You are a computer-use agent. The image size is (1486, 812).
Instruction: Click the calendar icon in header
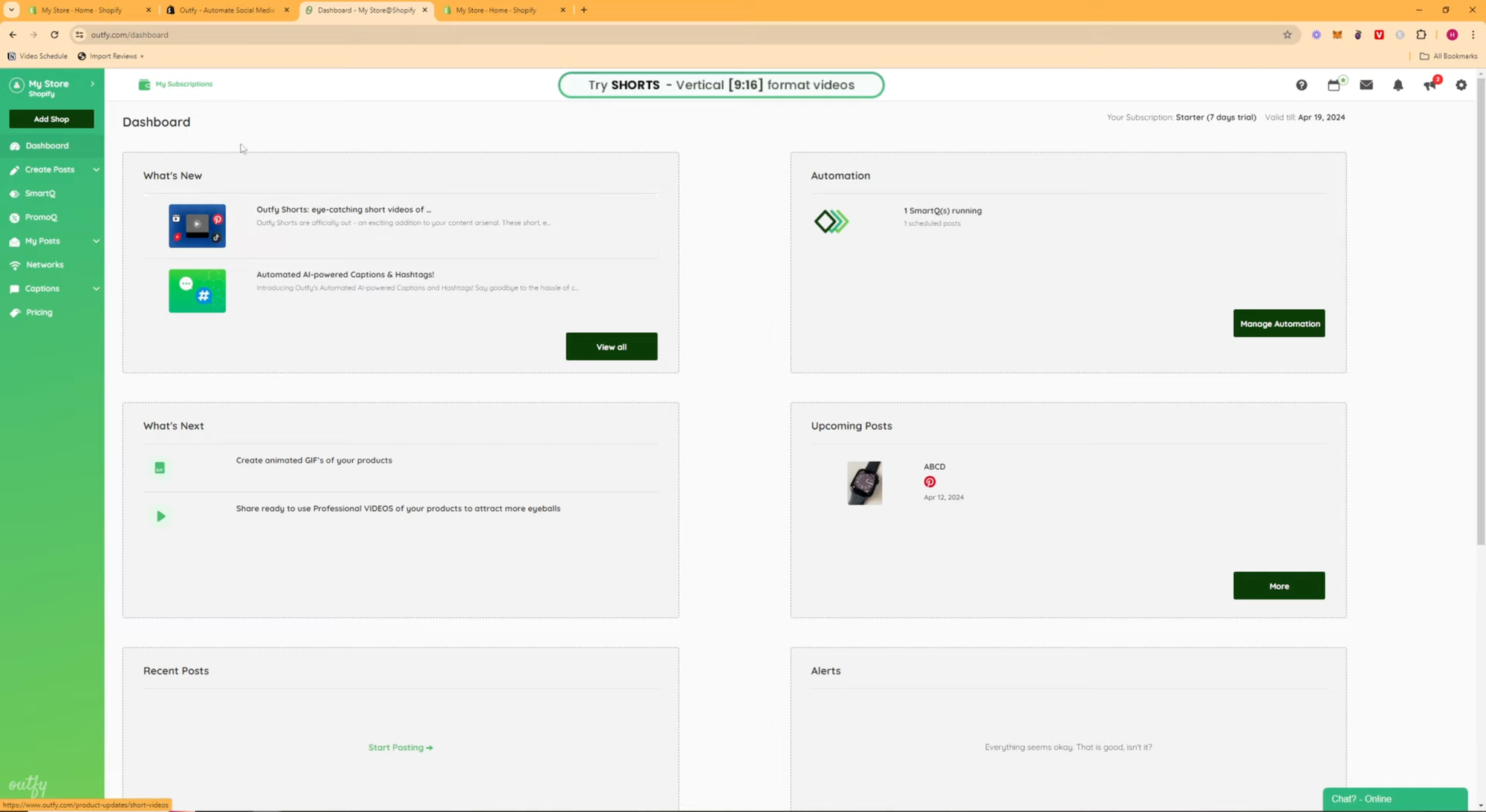(1334, 85)
